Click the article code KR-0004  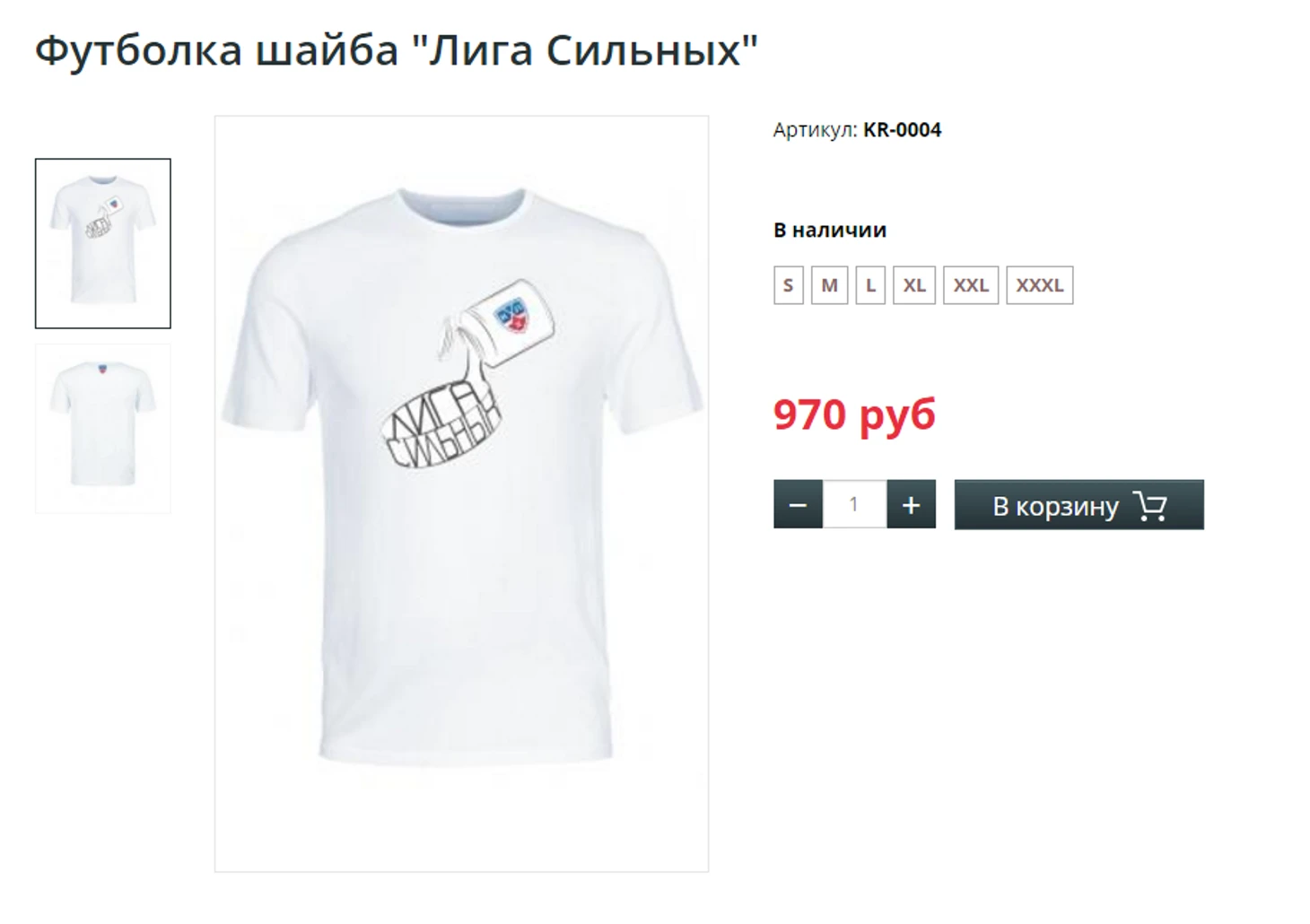pos(902,130)
